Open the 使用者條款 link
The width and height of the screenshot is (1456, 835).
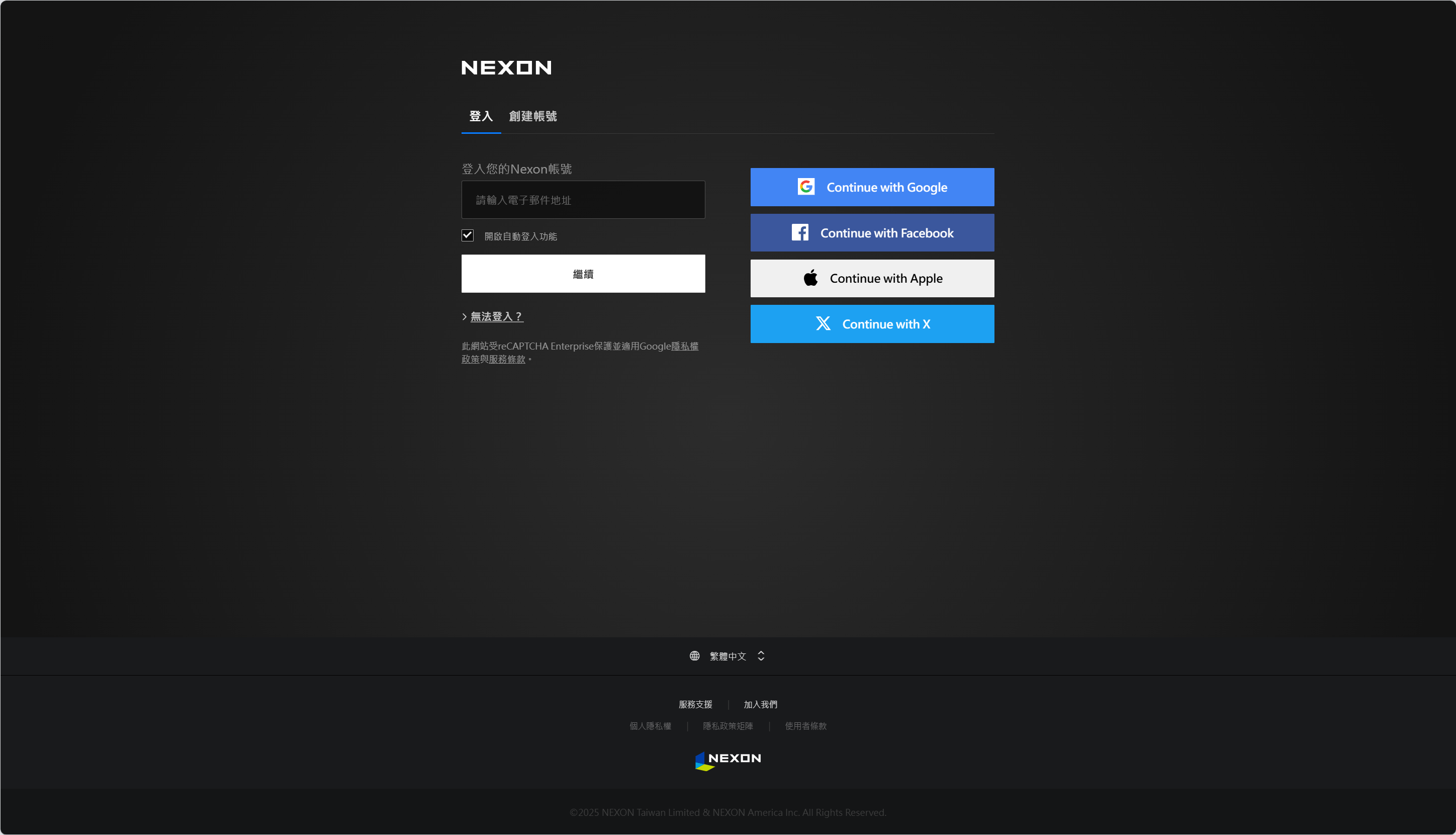coord(805,726)
